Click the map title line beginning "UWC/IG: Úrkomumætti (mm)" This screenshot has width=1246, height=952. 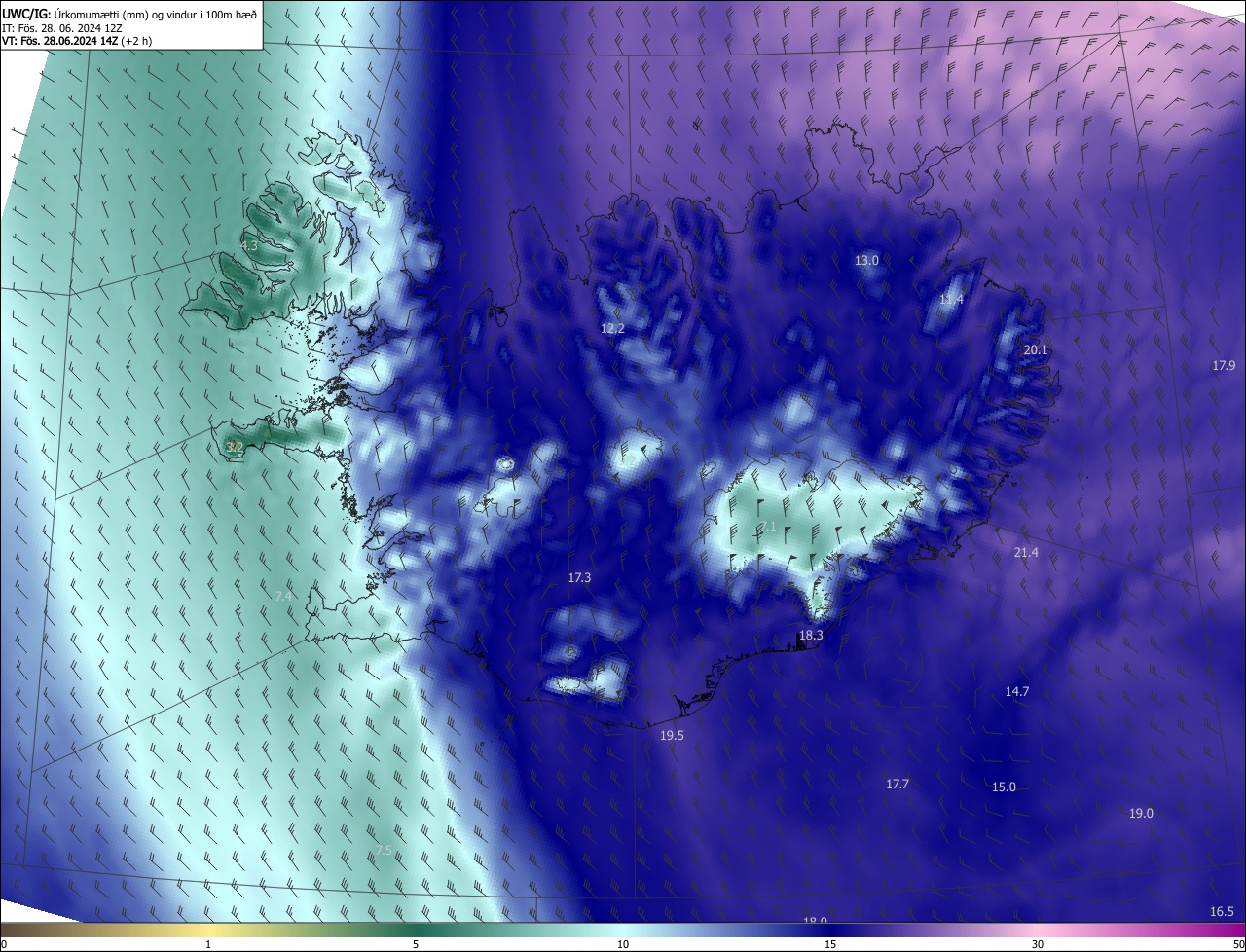(x=129, y=13)
